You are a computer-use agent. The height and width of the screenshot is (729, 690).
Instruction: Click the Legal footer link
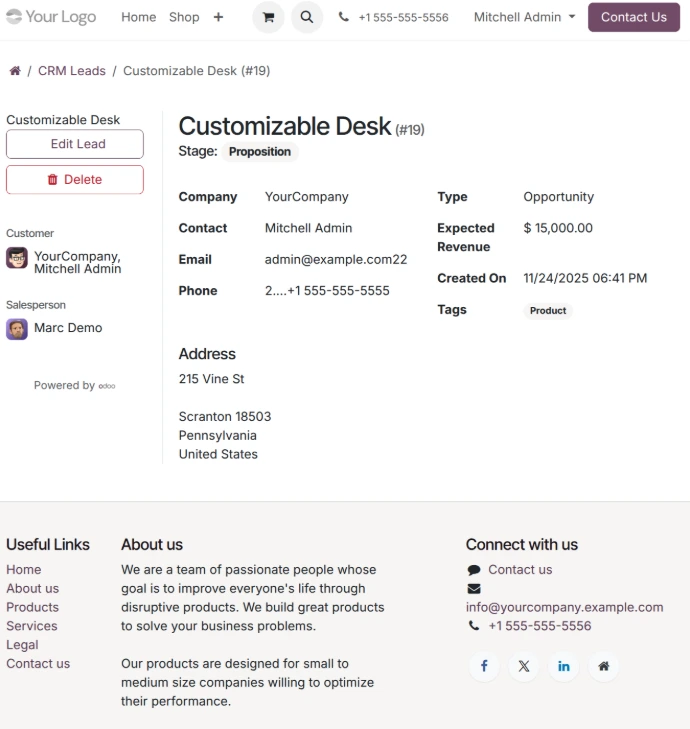[x=22, y=645]
